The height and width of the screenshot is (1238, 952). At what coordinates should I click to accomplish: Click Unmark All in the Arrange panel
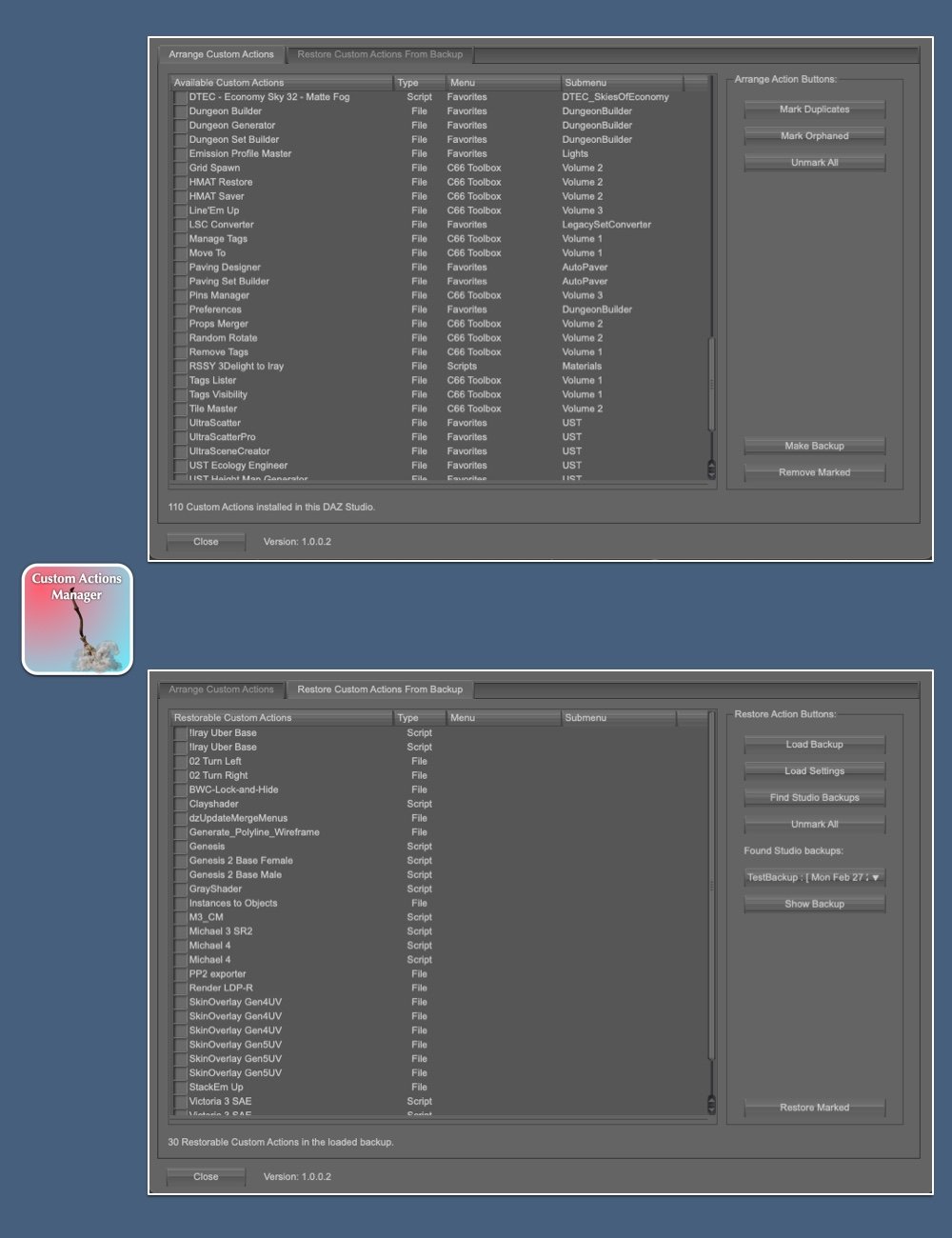(814, 162)
